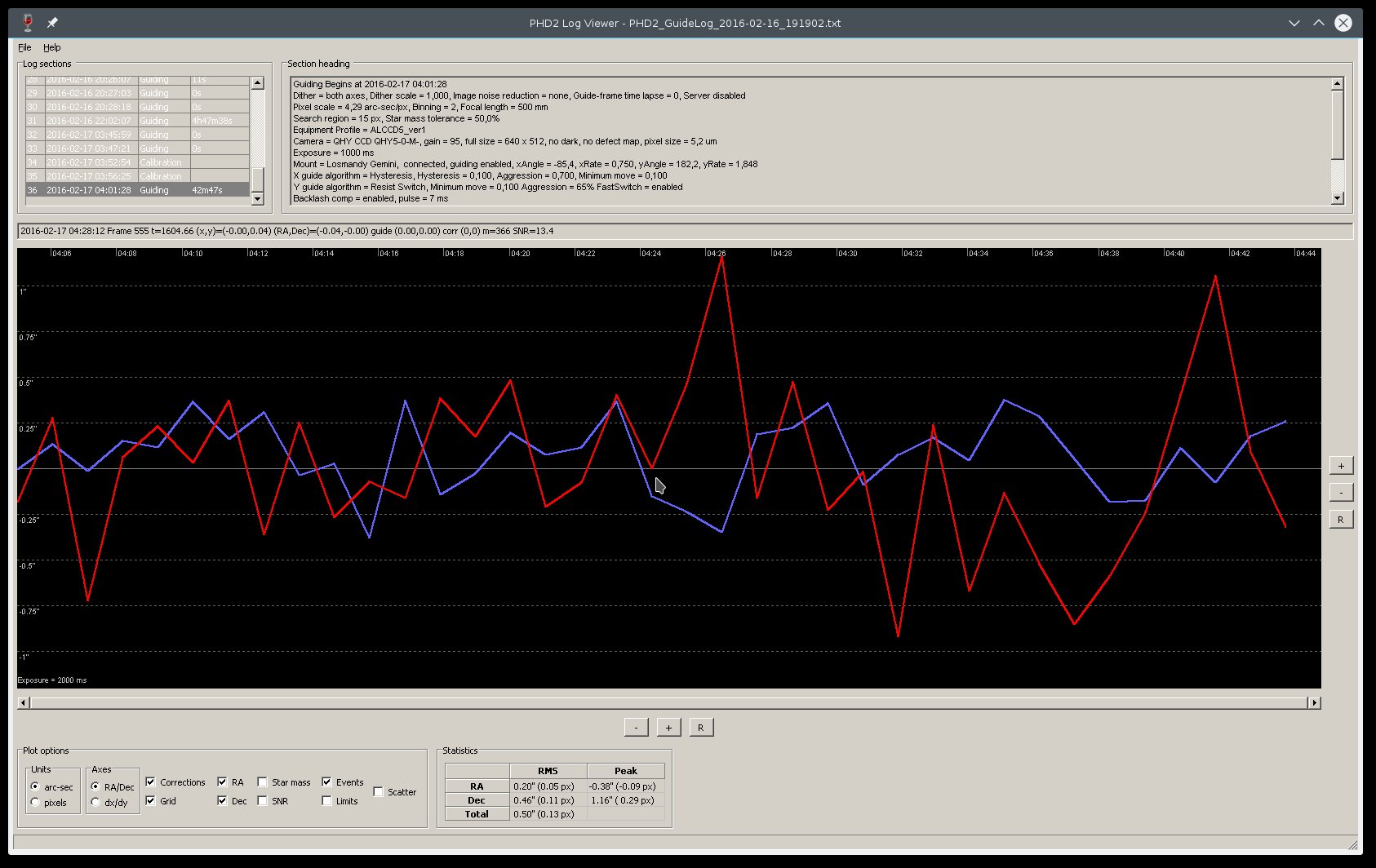Select log section 33 Guiding 03:47:21
The image size is (1376, 868).
point(137,148)
